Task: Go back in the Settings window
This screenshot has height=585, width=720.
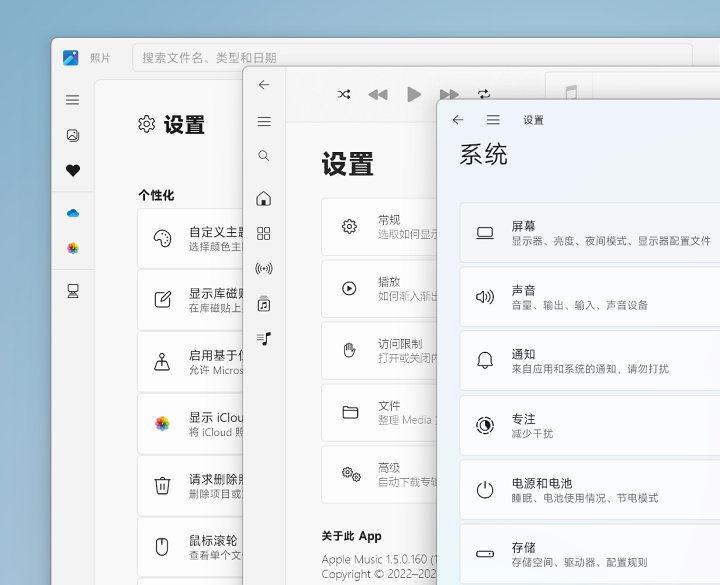Action: pos(458,120)
